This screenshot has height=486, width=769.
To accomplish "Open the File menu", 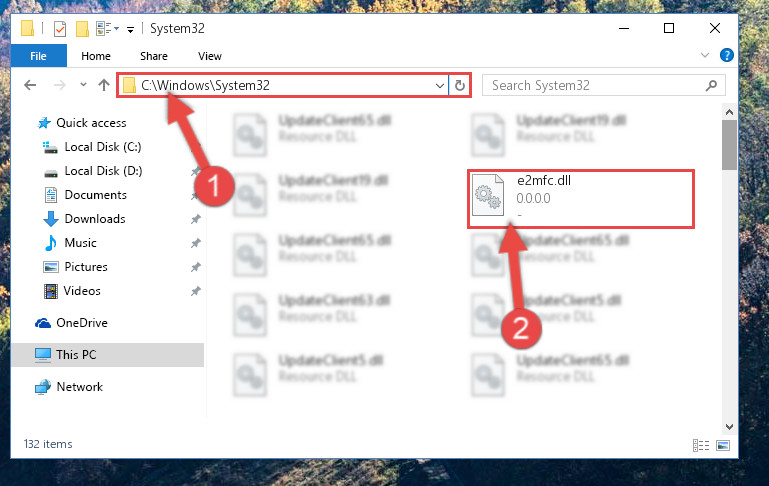I will 38,56.
